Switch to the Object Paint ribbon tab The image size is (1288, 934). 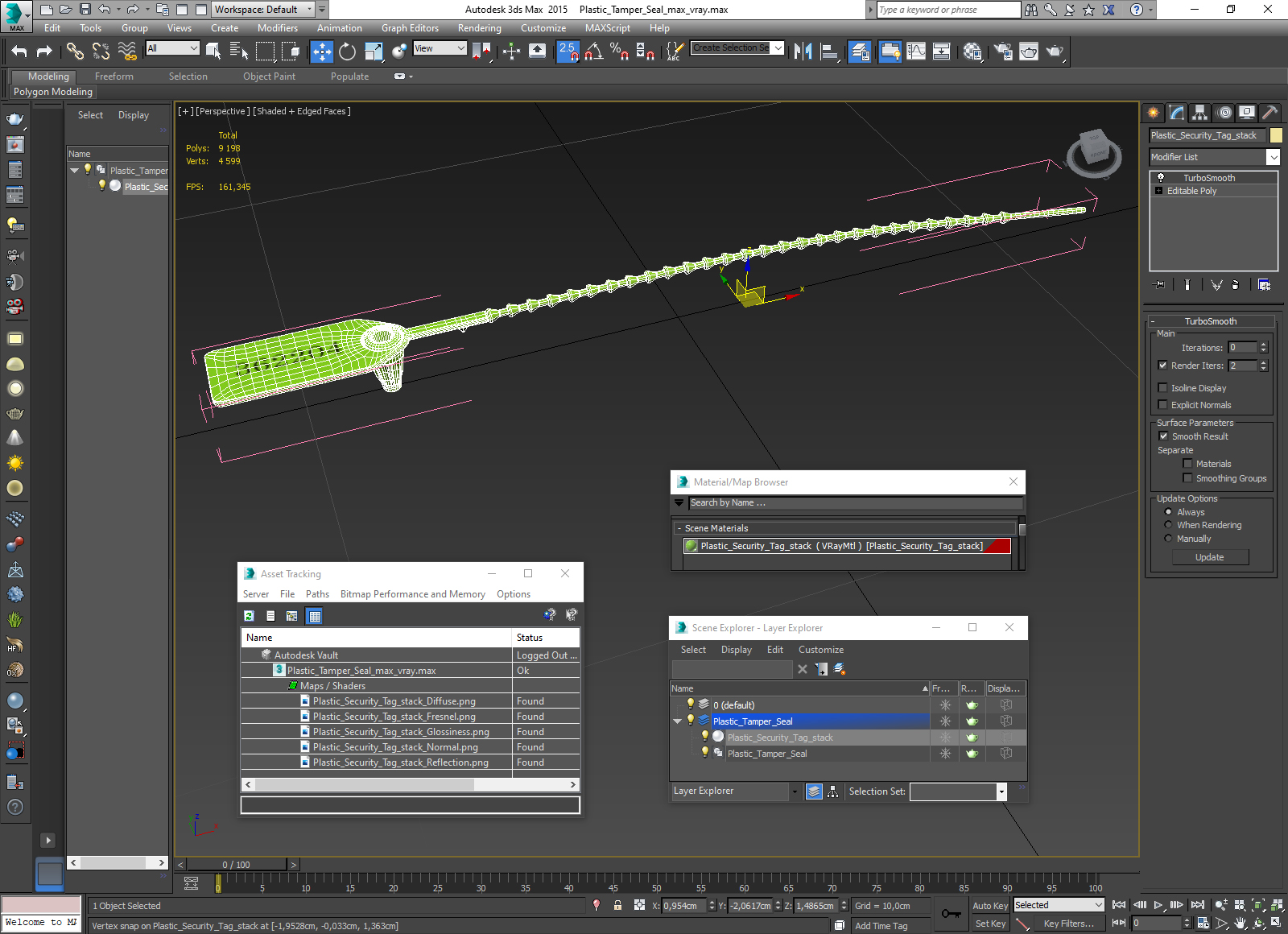point(269,76)
